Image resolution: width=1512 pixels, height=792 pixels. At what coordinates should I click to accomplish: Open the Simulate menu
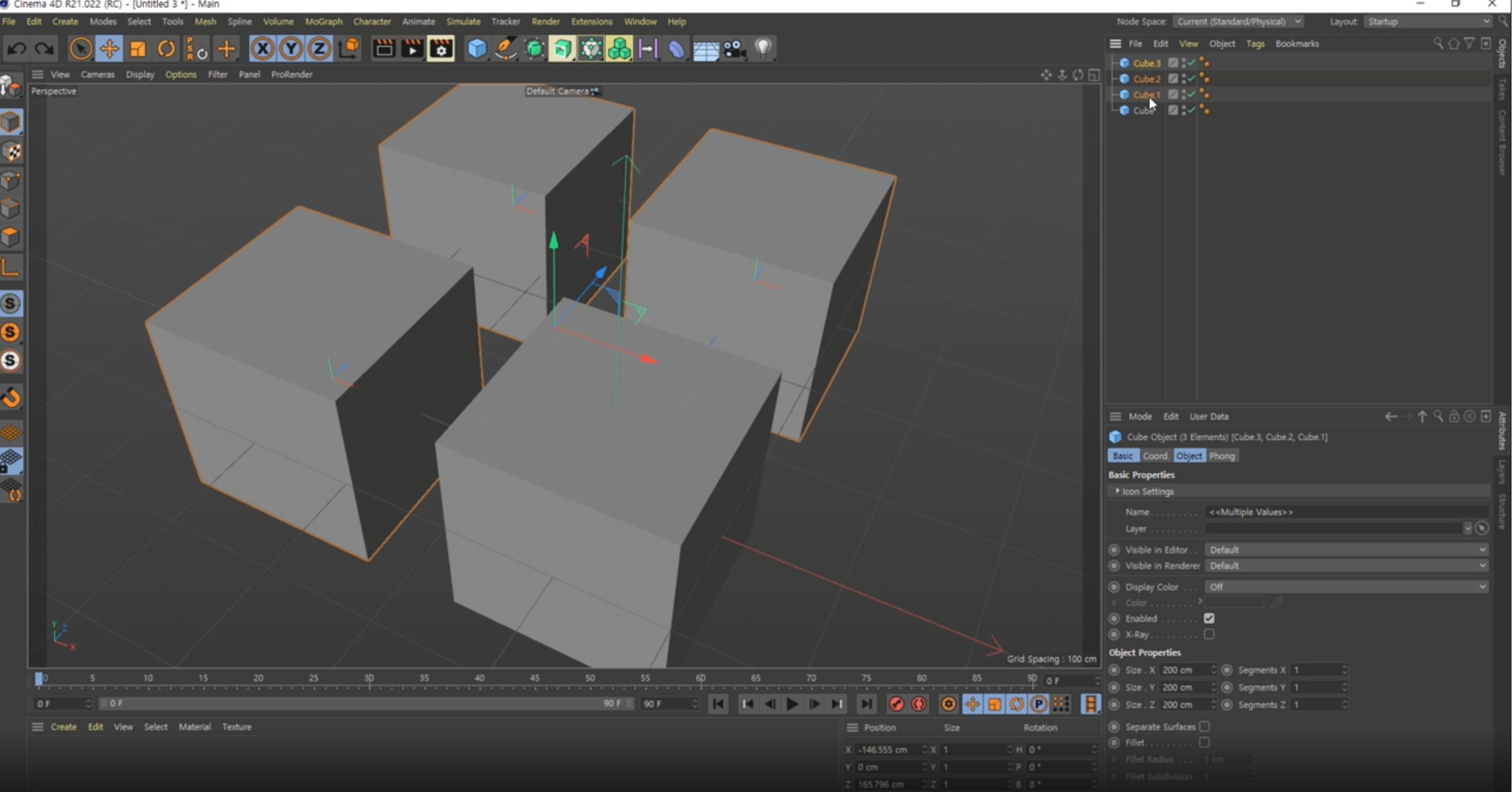tap(463, 21)
